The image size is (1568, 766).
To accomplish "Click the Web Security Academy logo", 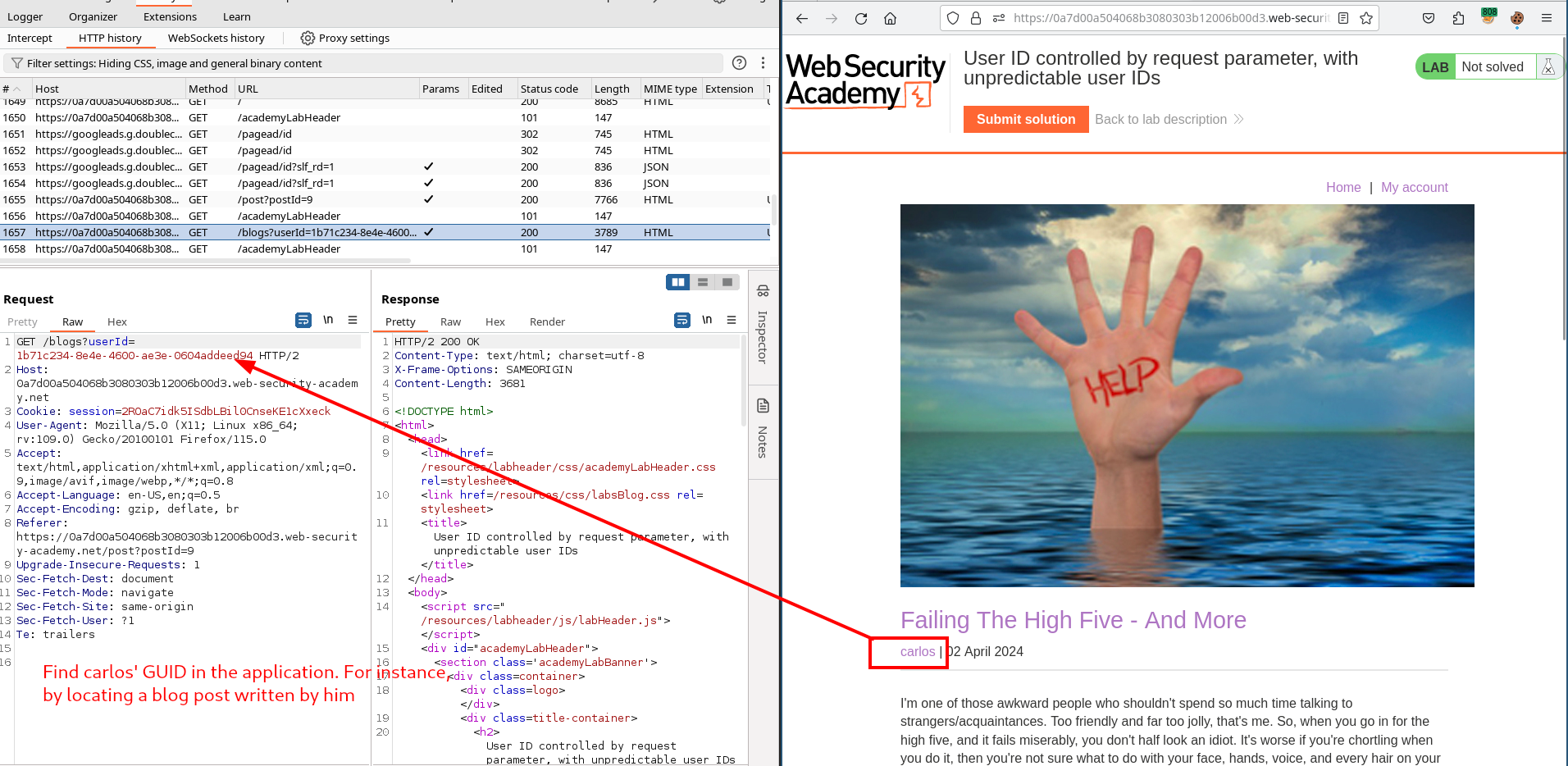I will coord(866,80).
